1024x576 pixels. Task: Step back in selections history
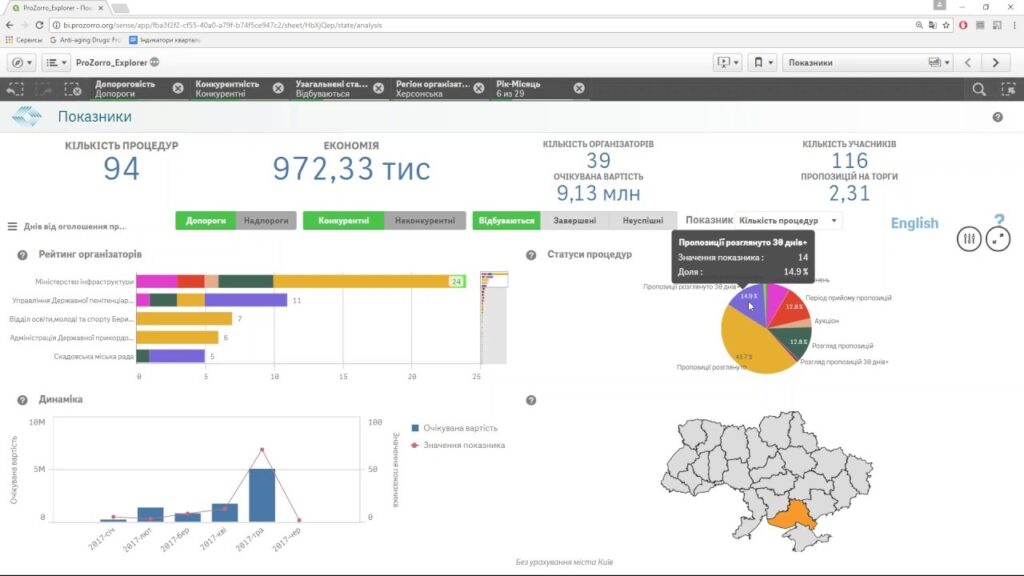pos(15,89)
